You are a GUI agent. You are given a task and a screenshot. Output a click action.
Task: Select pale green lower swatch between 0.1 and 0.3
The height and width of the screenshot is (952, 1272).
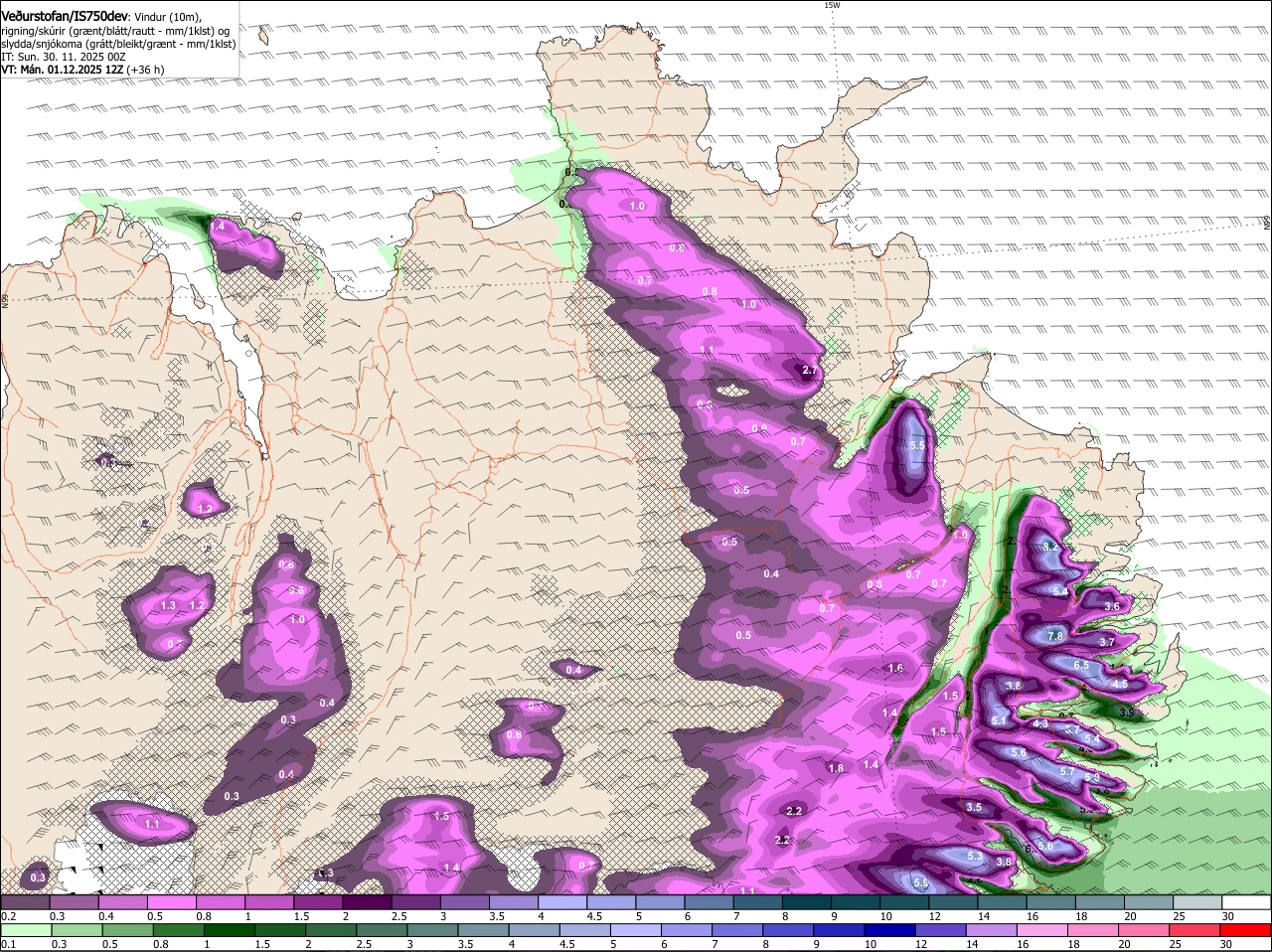click(x=27, y=931)
